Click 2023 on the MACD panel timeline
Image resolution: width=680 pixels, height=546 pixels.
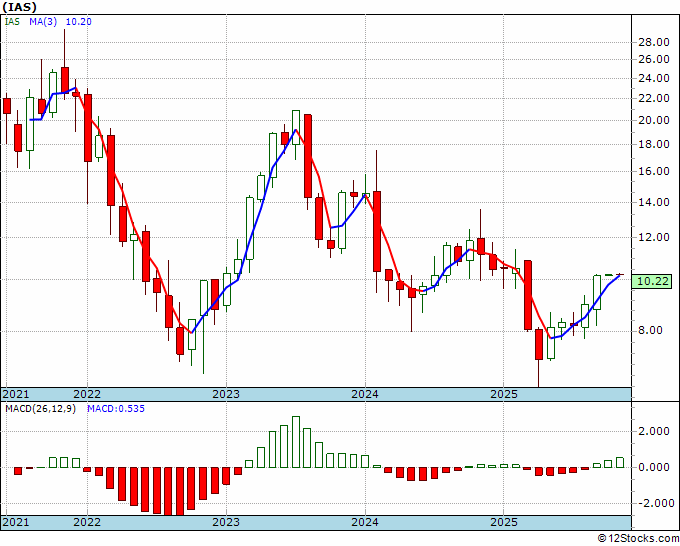[226, 522]
